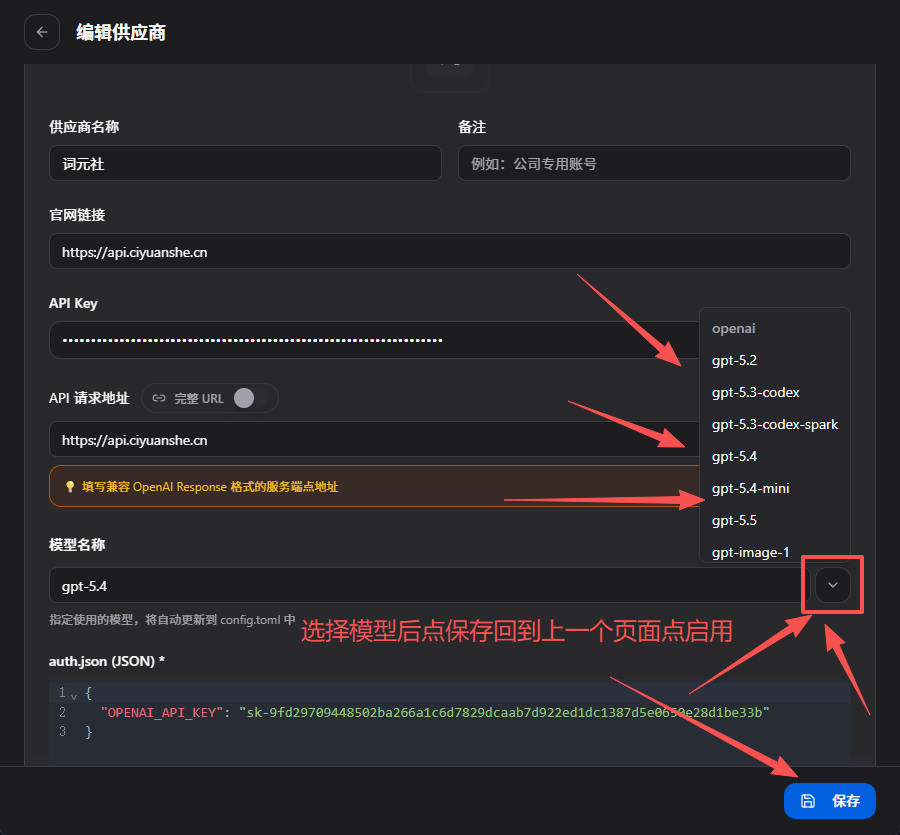This screenshot has height=835, width=900.
Task: Click the 模型名称 field showing gpt-5.4
Action: pos(429,585)
